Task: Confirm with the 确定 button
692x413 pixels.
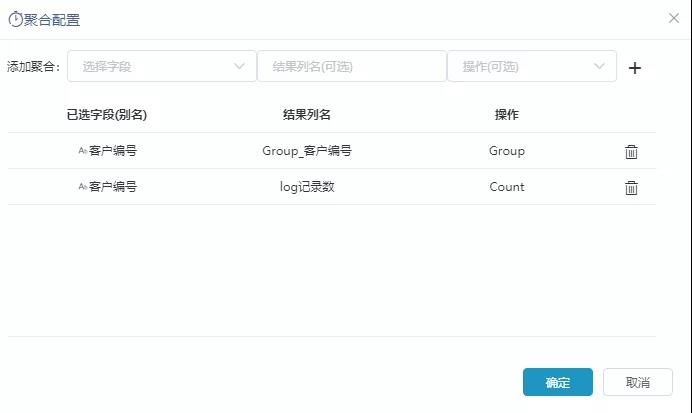Action: pos(558,382)
